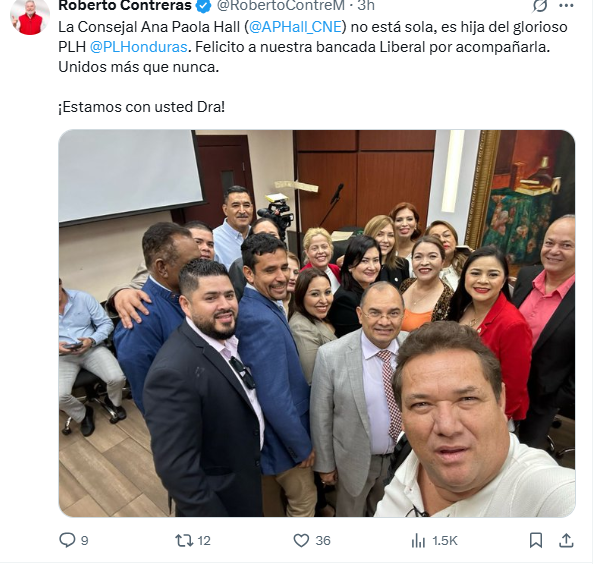
Task: Open the three-dot more options menu
Action: point(566,5)
